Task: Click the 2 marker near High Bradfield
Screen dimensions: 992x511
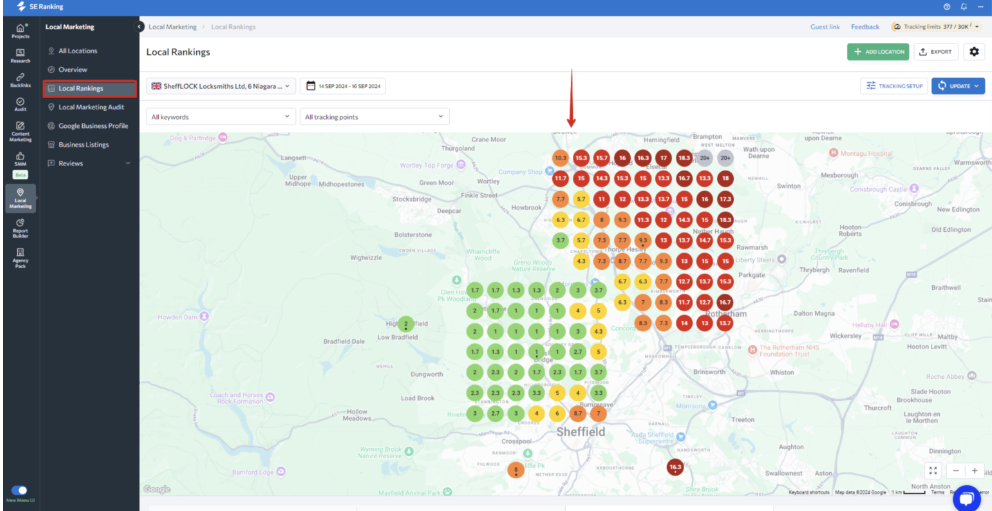Action: pos(406,324)
